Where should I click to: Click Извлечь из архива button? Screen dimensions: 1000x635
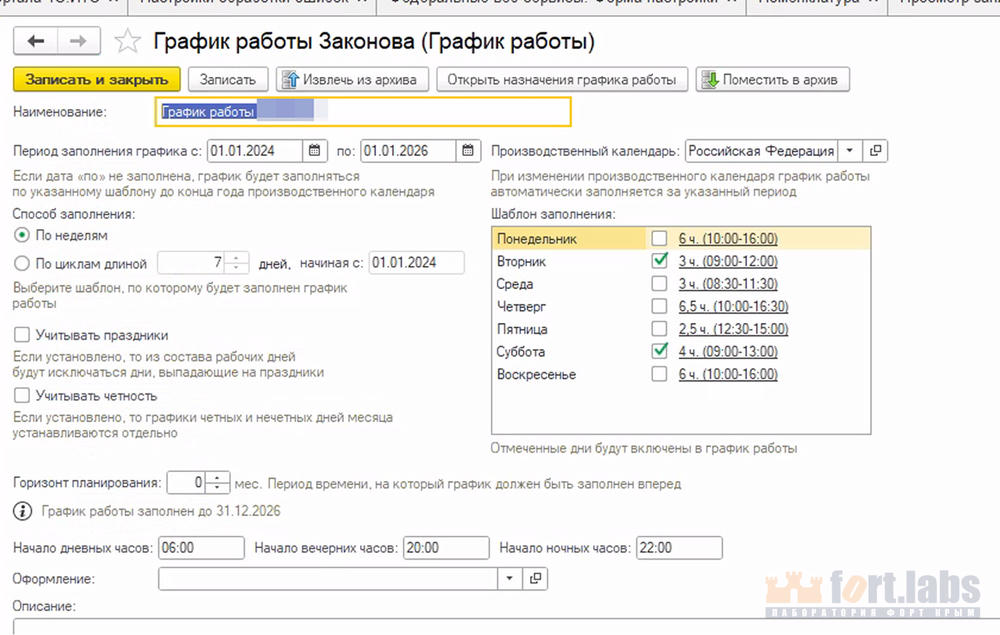point(353,79)
